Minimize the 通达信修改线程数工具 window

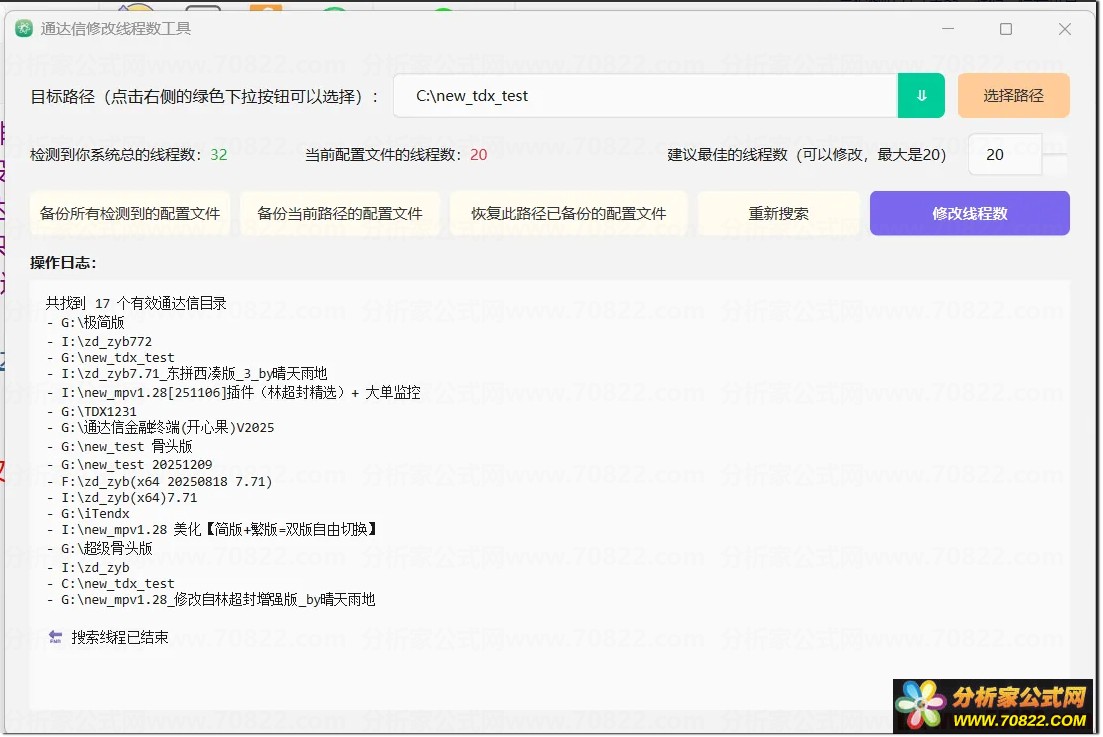(946, 29)
